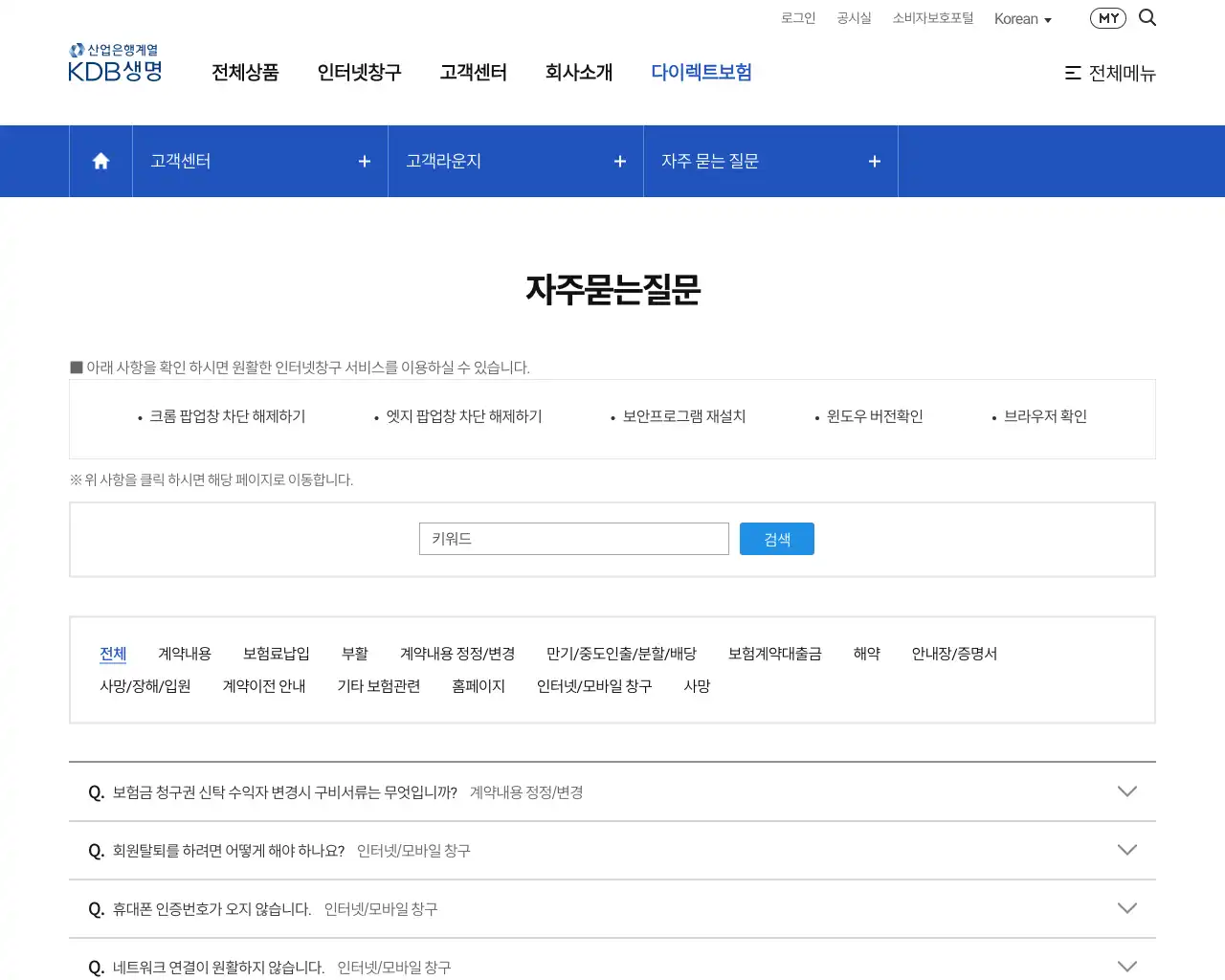Open the 전체메뉴 hamburger menu
This screenshot has width=1225, height=980.
point(1110,74)
